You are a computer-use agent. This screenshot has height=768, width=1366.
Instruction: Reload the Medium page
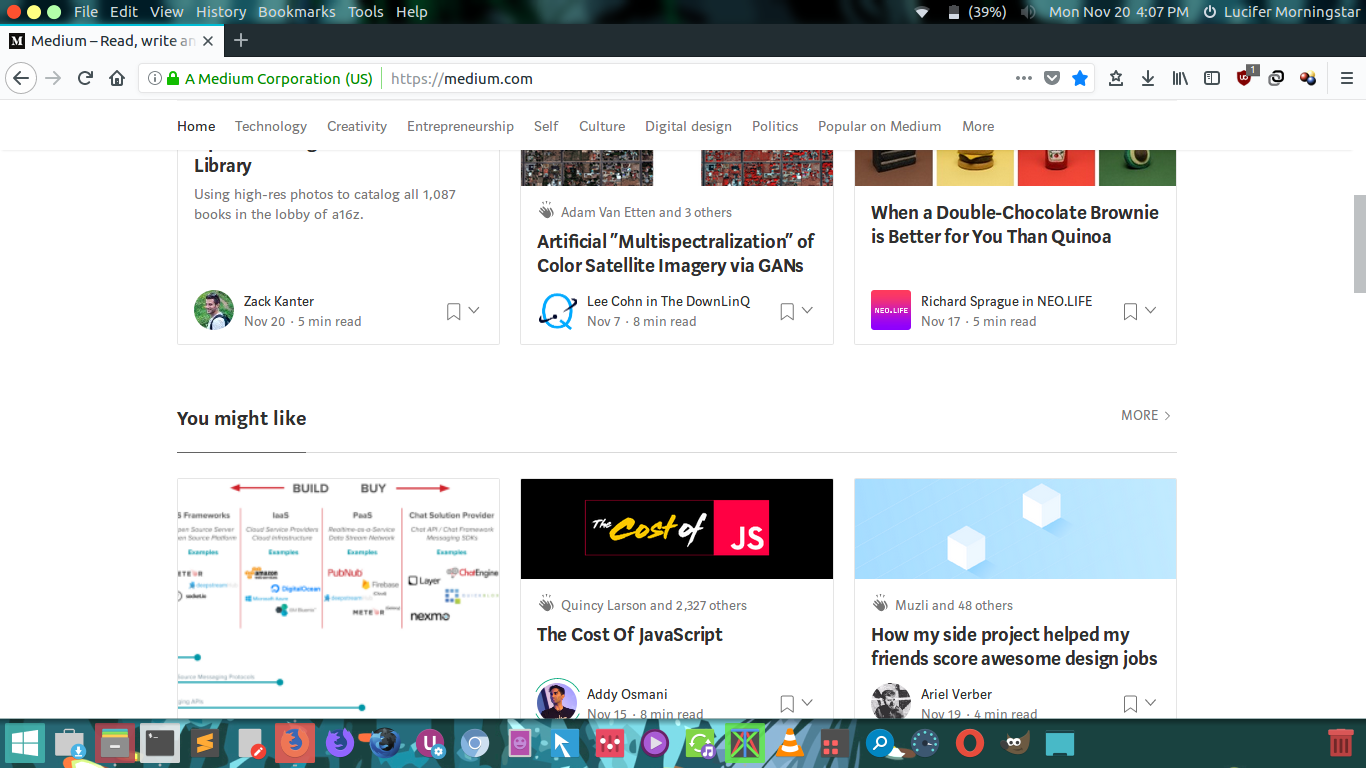click(x=86, y=78)
